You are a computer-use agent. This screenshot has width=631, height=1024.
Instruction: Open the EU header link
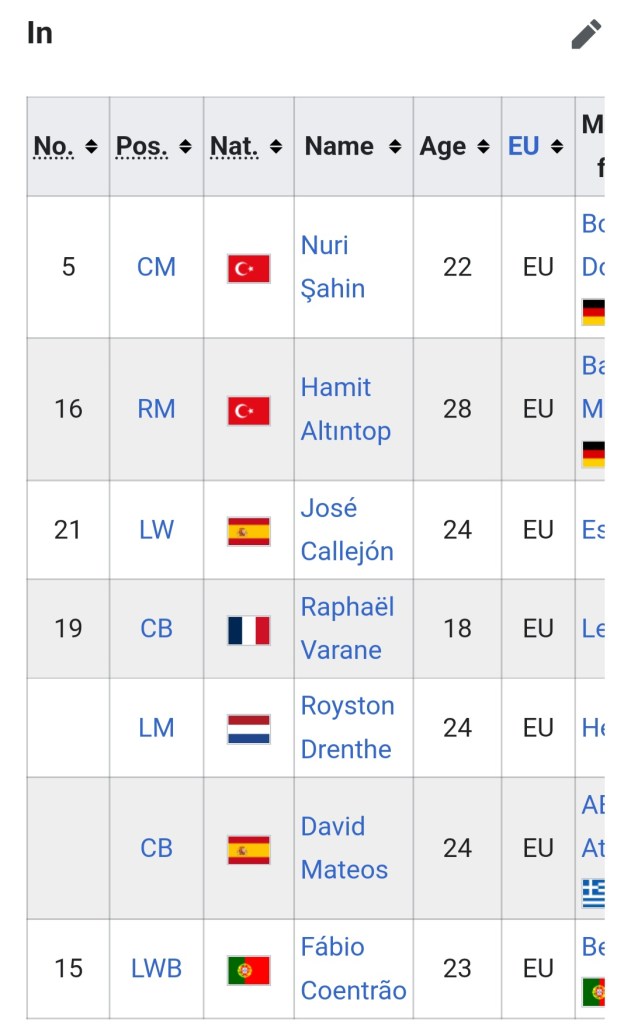coord(523,146)
